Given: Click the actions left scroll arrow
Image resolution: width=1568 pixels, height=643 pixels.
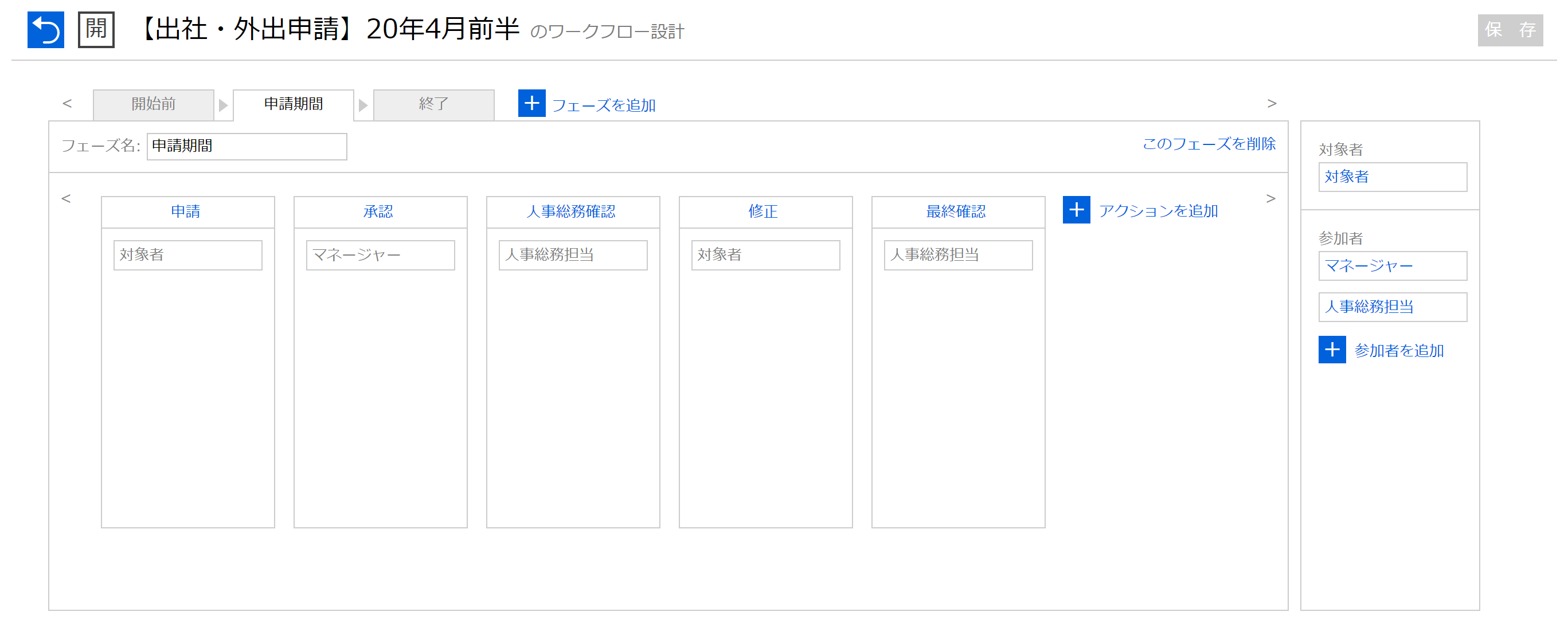Looking at the screenshot, I should pyautogui.click(x=67, y=198).
